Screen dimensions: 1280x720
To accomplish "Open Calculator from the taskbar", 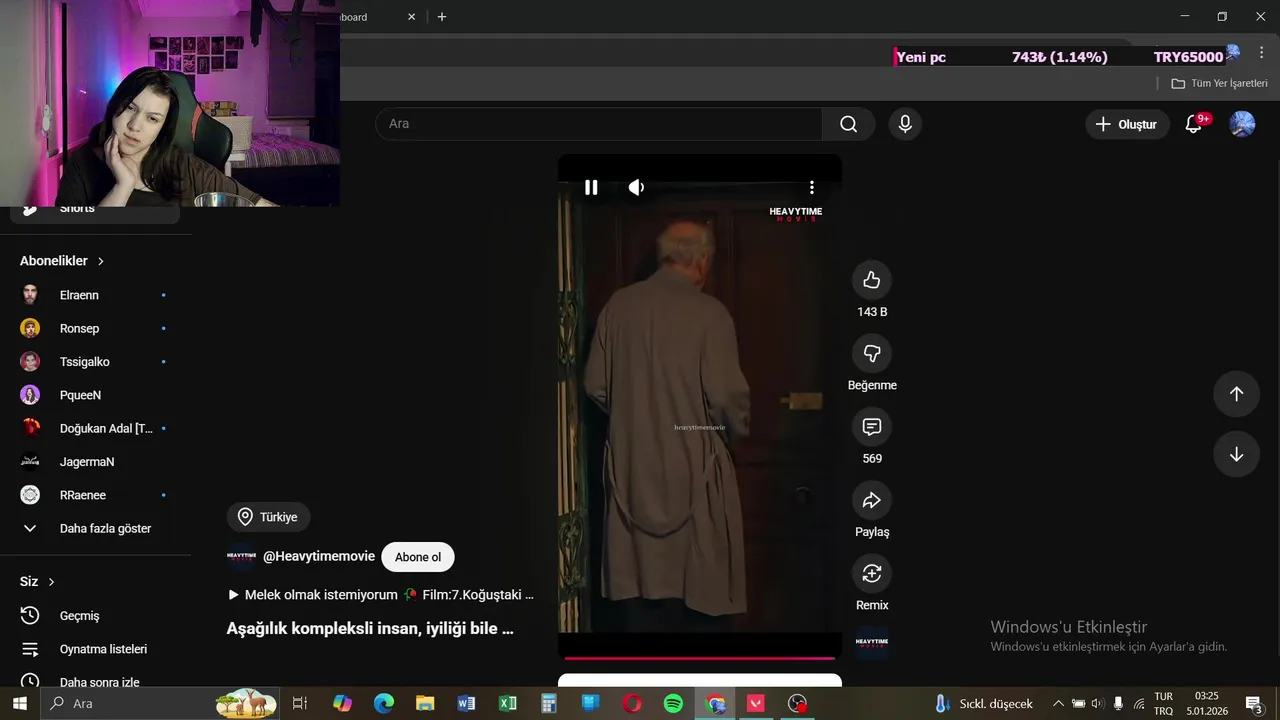I will [549, 704].
